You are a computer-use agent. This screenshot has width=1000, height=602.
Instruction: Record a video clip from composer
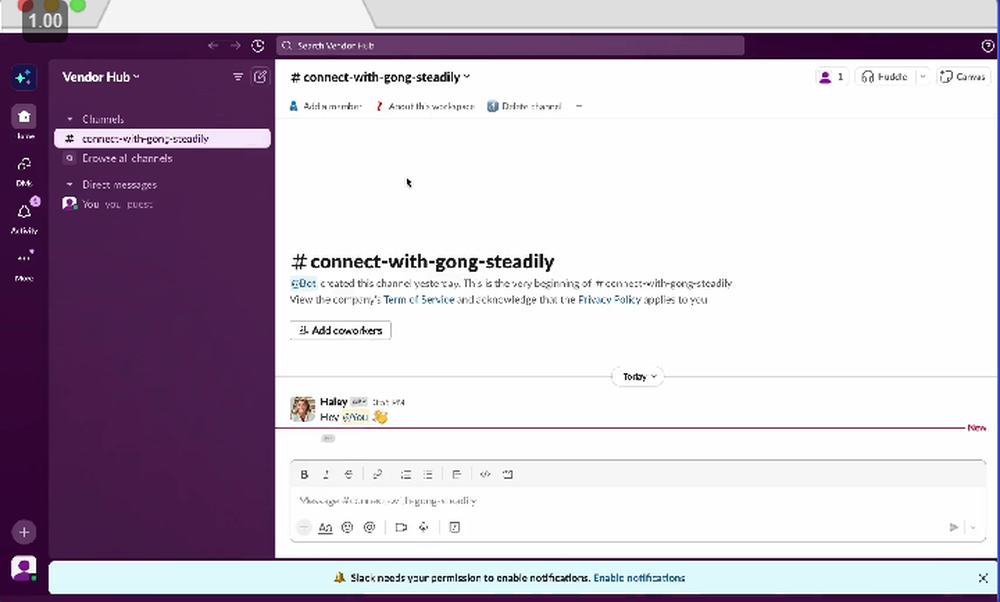click(401, 527)
